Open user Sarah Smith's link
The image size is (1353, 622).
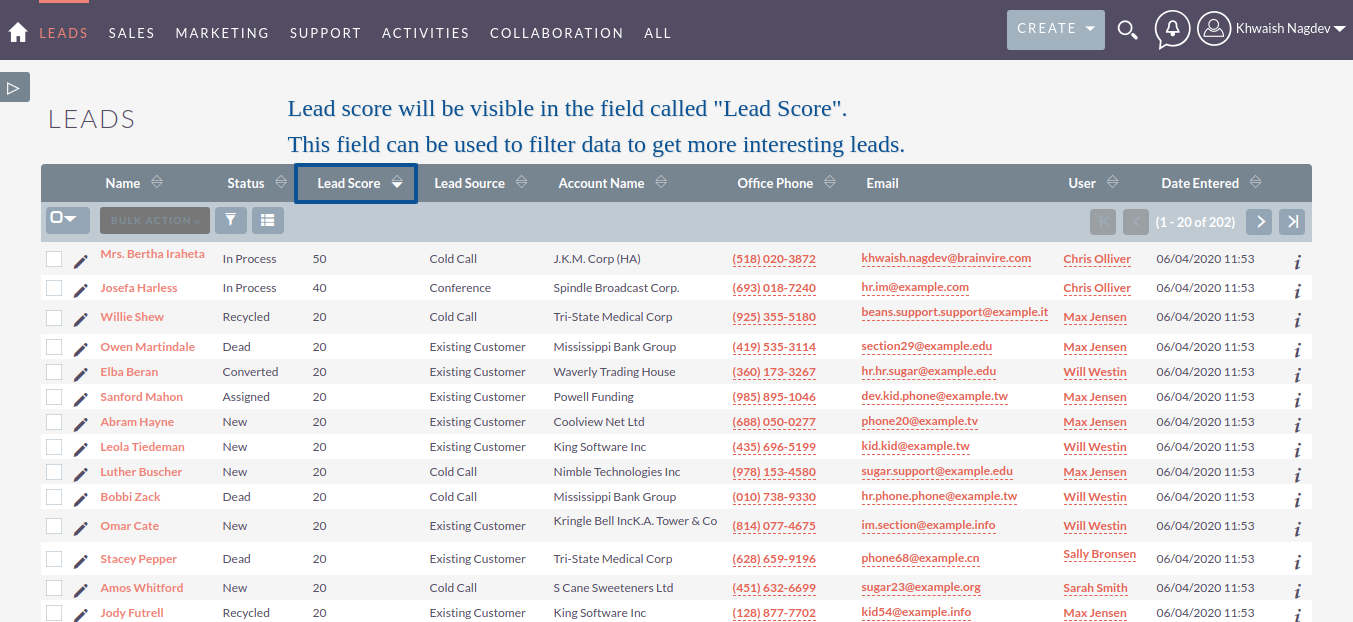(x=1095, y=588)
